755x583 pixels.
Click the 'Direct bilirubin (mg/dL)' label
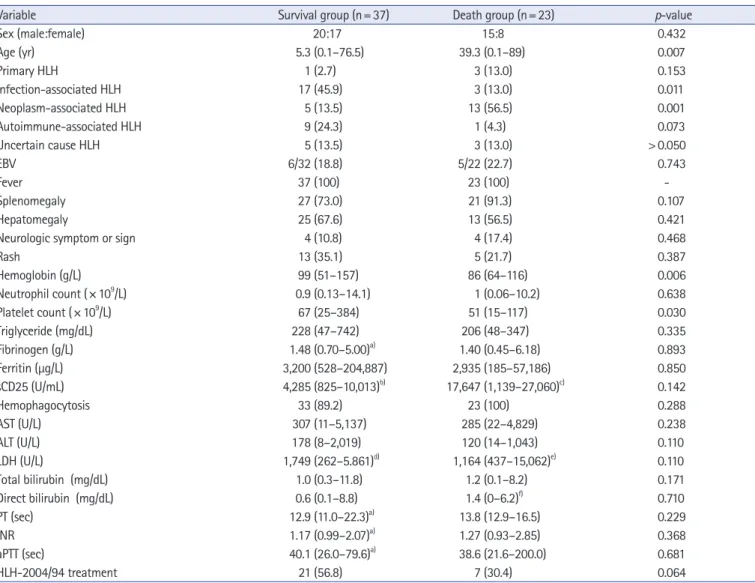click(x=56, y=499)
